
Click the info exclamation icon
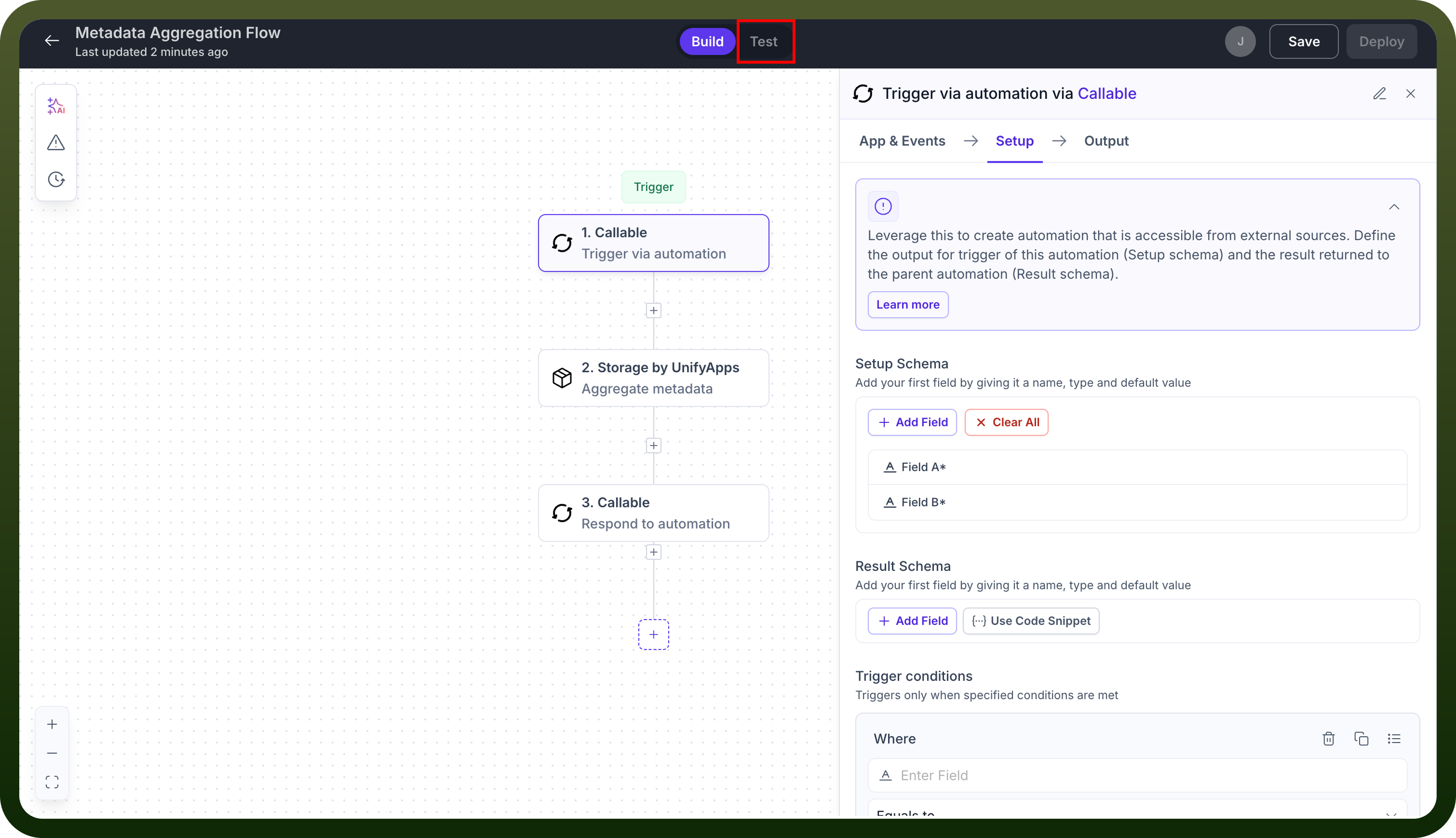[883, 206]
